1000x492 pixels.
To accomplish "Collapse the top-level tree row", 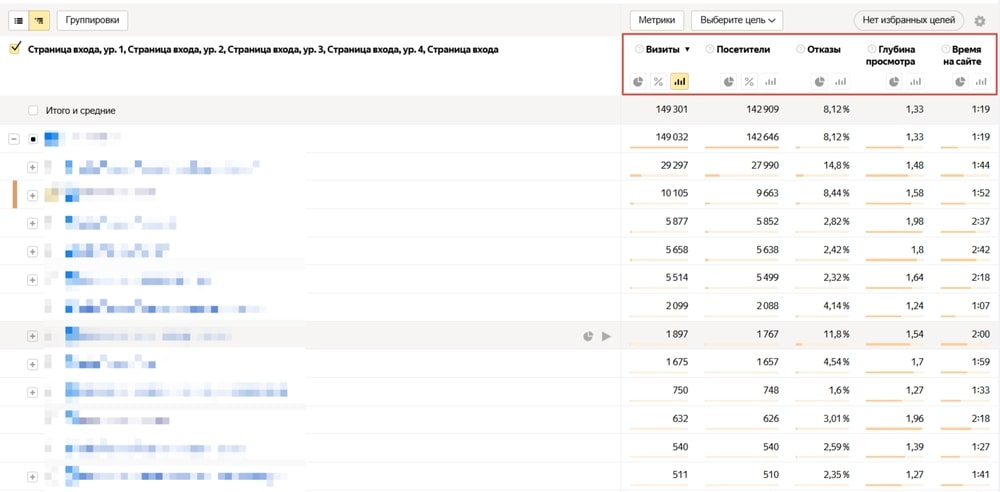I will pos(14,138).
